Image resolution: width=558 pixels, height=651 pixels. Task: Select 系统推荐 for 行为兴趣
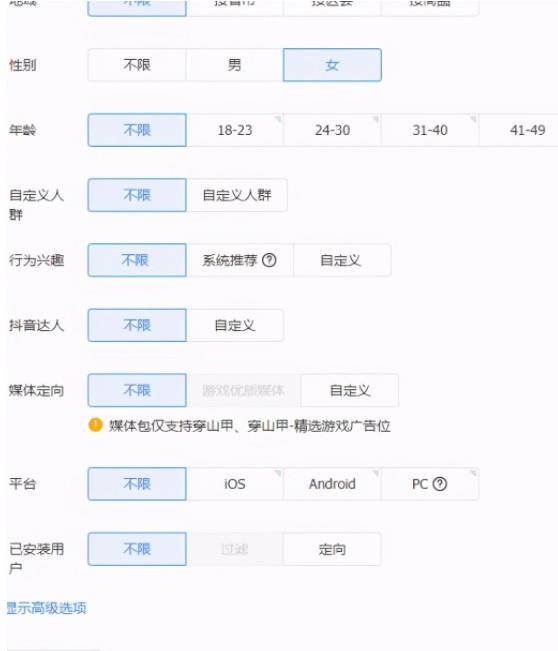click(x=240, y=260)
